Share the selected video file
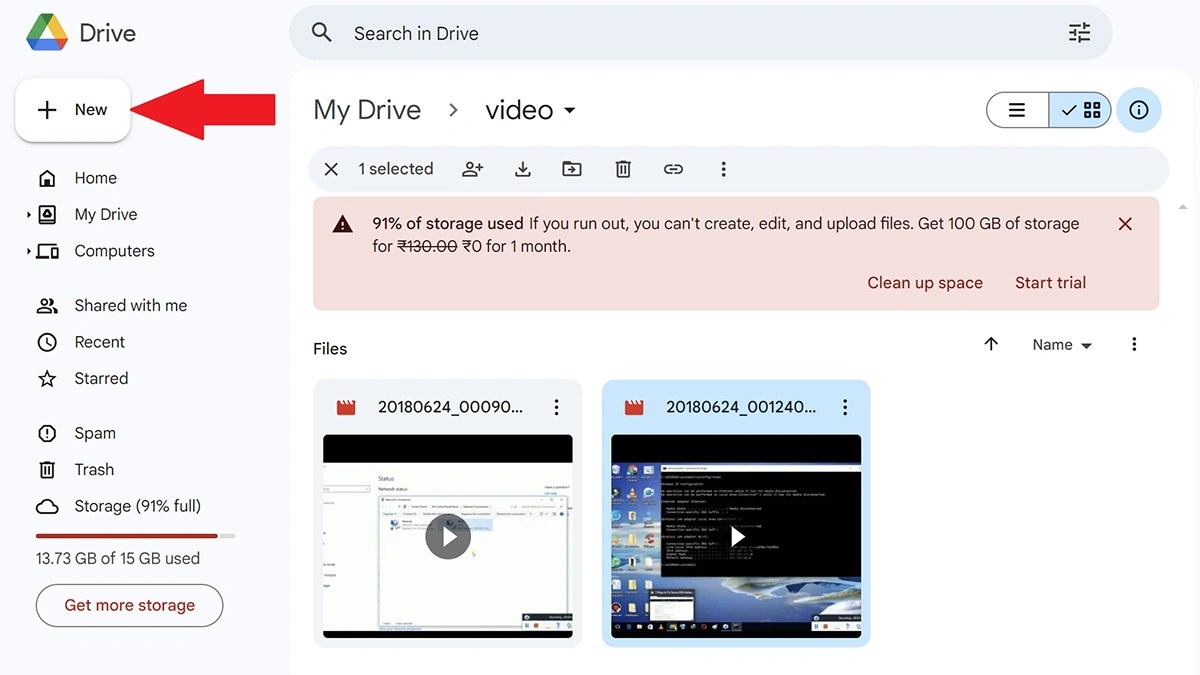Viewport: 1200px width, 675px height. (472, 168)
